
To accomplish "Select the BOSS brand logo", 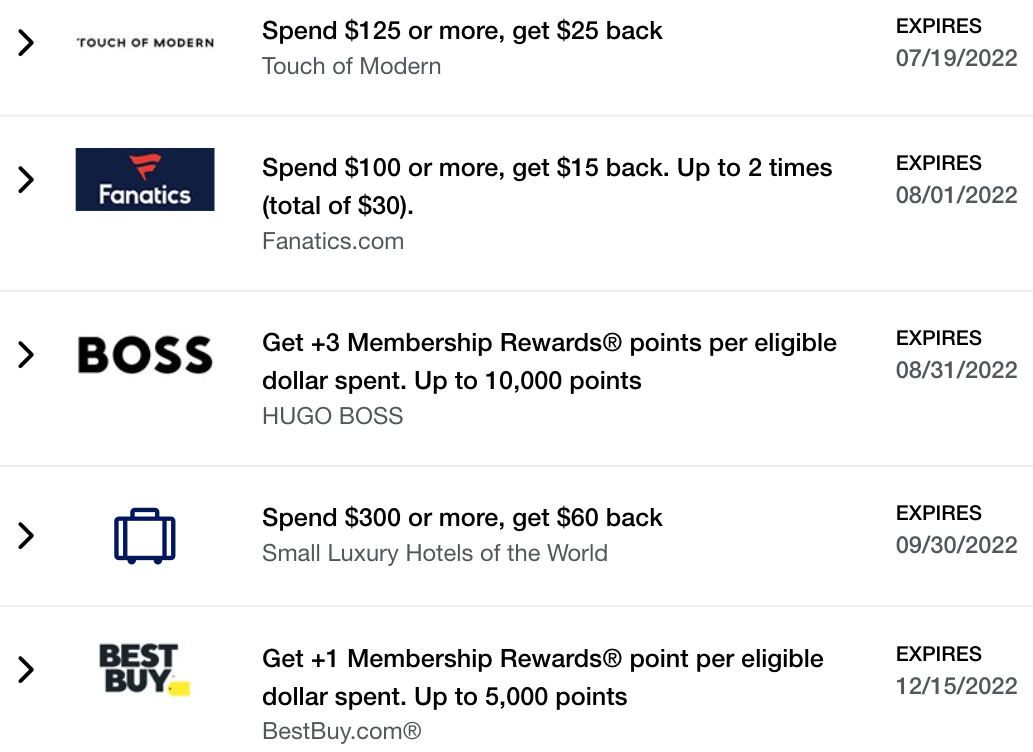I will click(145, 355).
